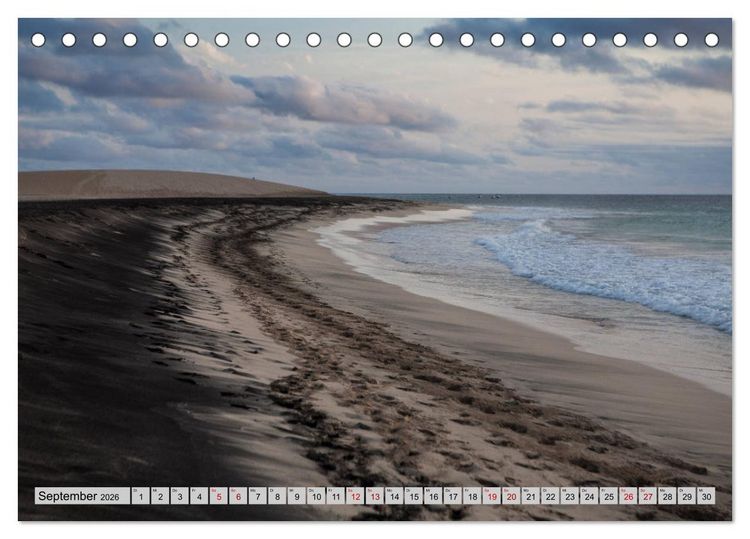The image size is (750, 539).
Task: Select red date 13 cell
Action: 375,495
